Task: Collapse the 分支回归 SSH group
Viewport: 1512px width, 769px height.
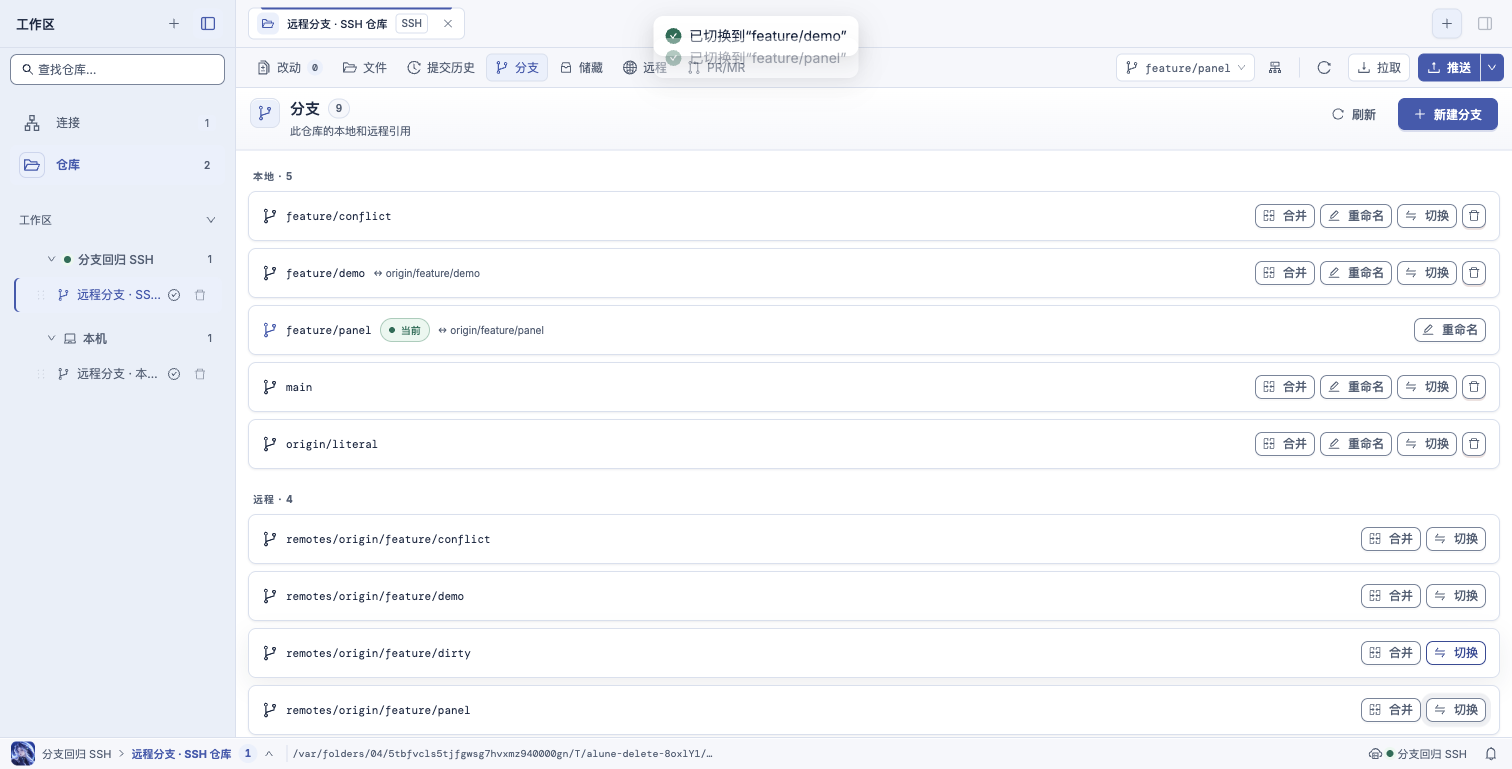Action: (52, 259)
